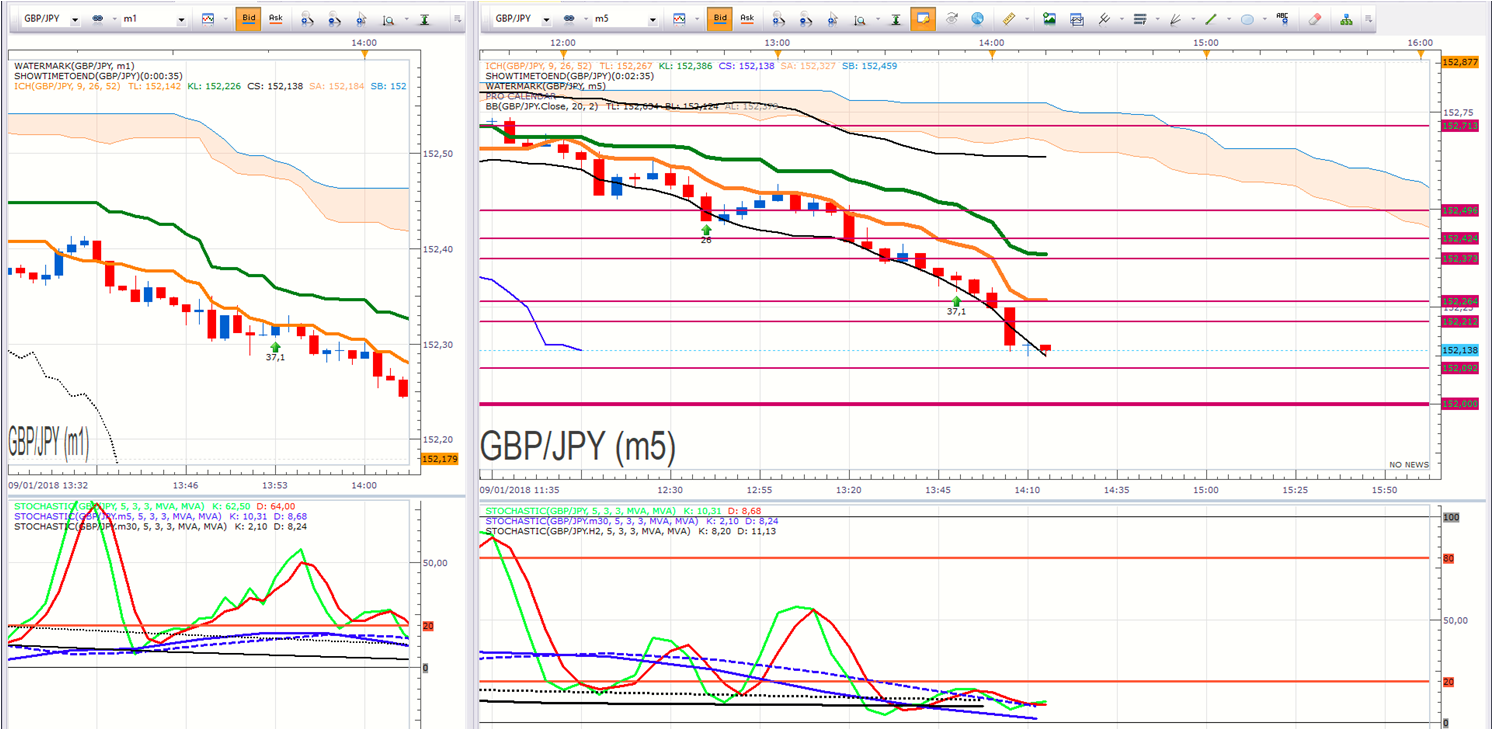Click the 152,000 horizontal level label
This screenshot has height=730, width=1493.
coord(1461,404)
